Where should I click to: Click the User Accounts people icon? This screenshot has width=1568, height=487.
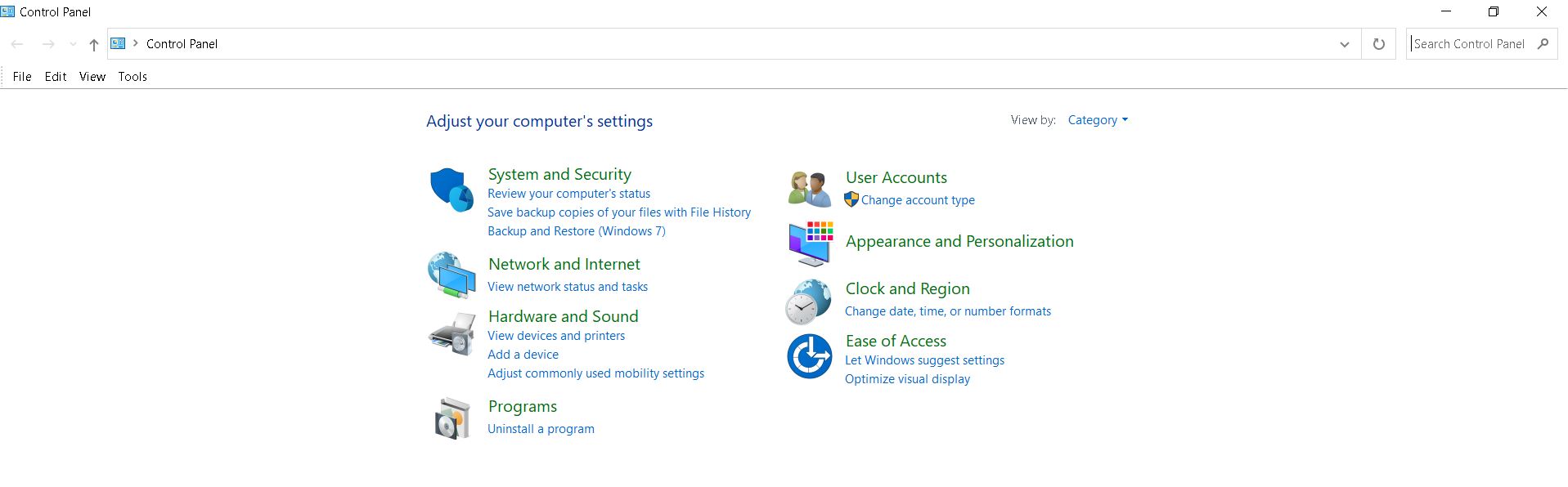(x=810, y=189)
